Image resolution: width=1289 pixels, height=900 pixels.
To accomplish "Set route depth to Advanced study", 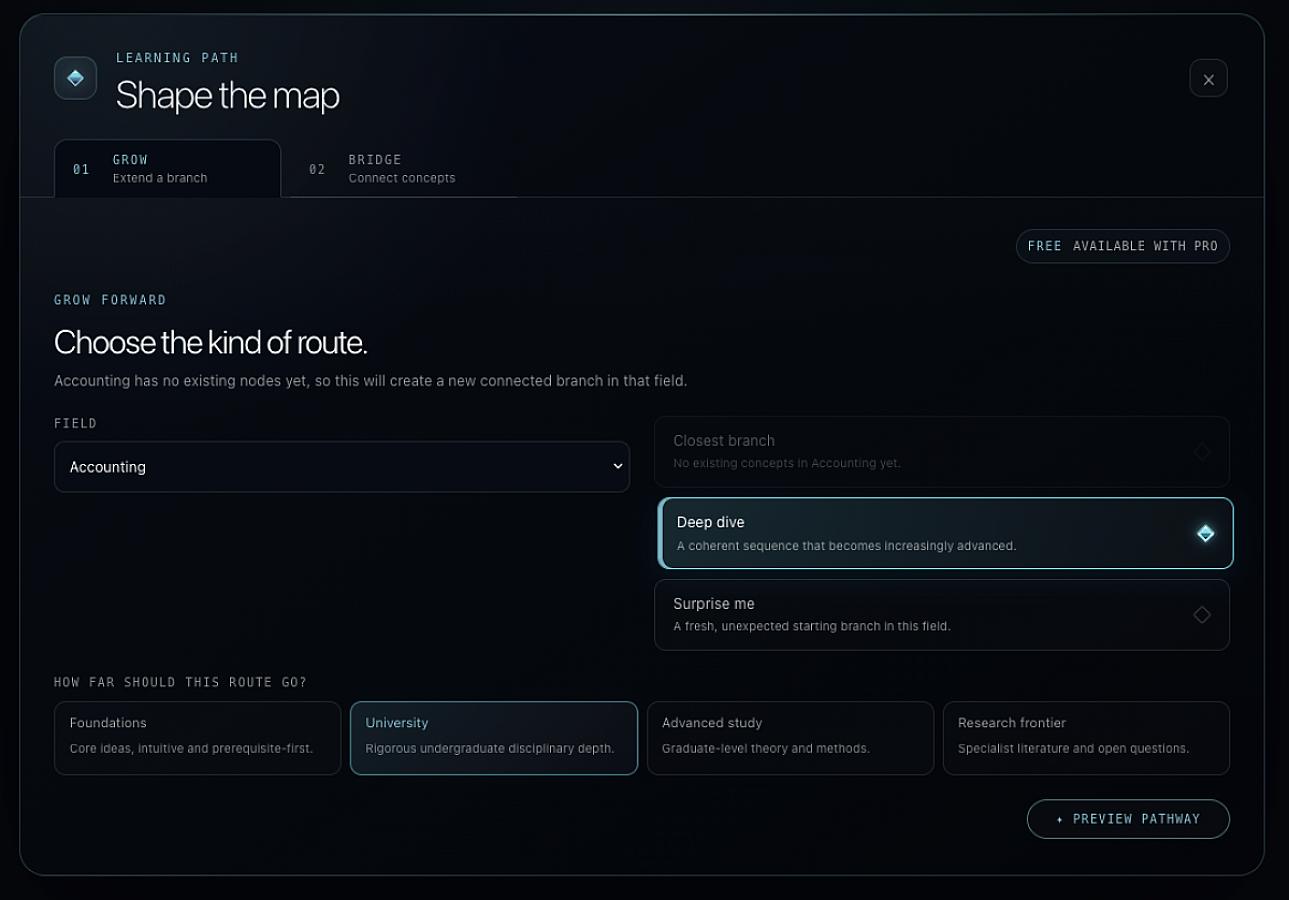I will (x=790, y=738).
